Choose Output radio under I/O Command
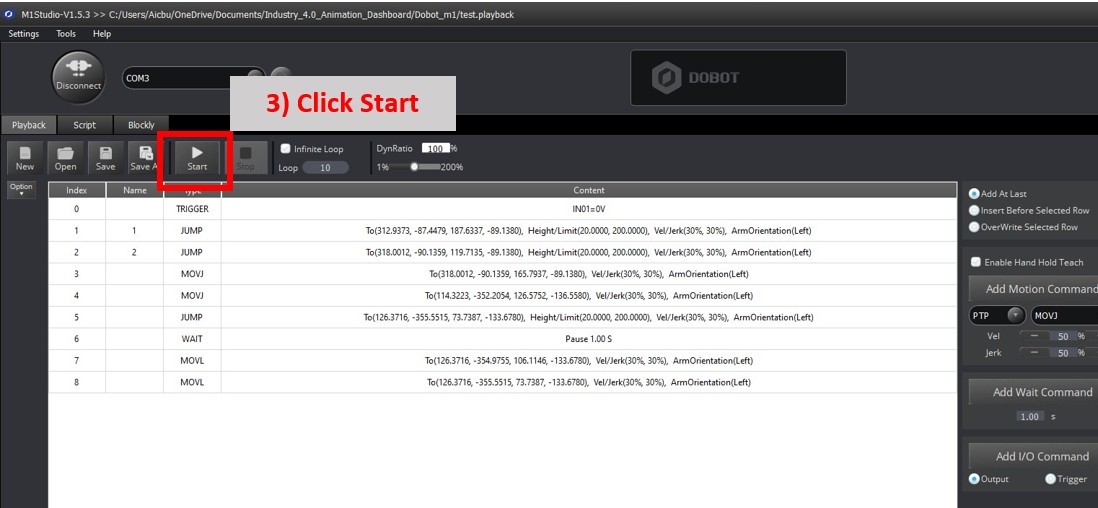This screenshot has height=508, width=1098. [973, 479]
